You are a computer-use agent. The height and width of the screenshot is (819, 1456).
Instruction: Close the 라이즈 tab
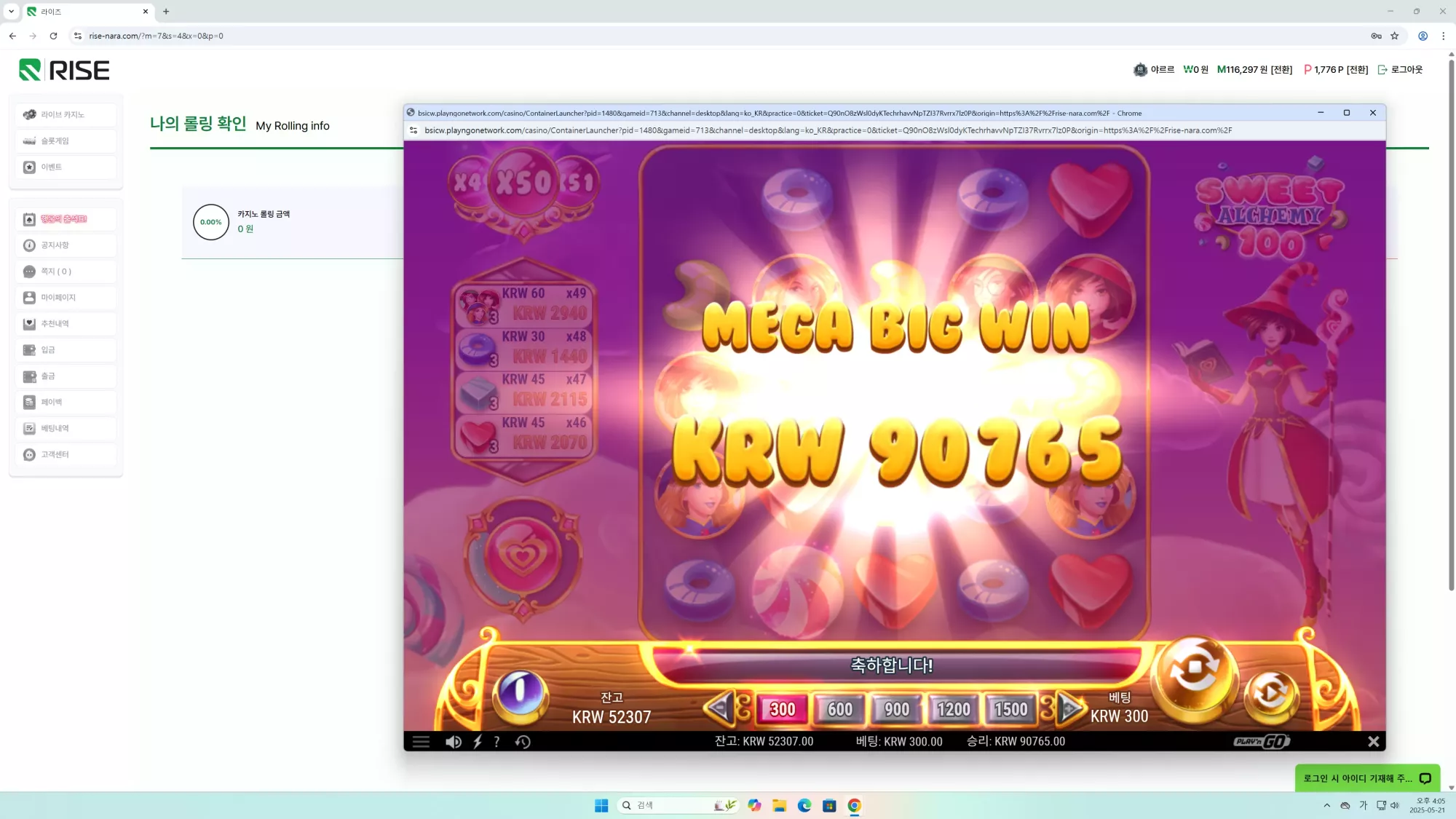(146, 12)
